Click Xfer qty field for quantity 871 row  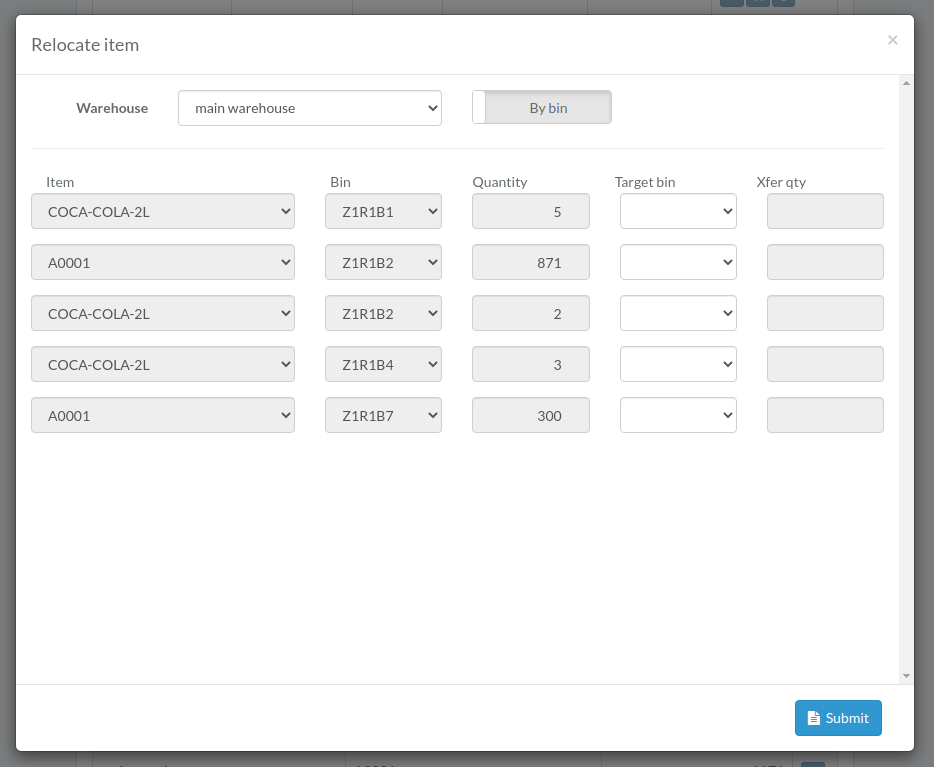point(826,262)
